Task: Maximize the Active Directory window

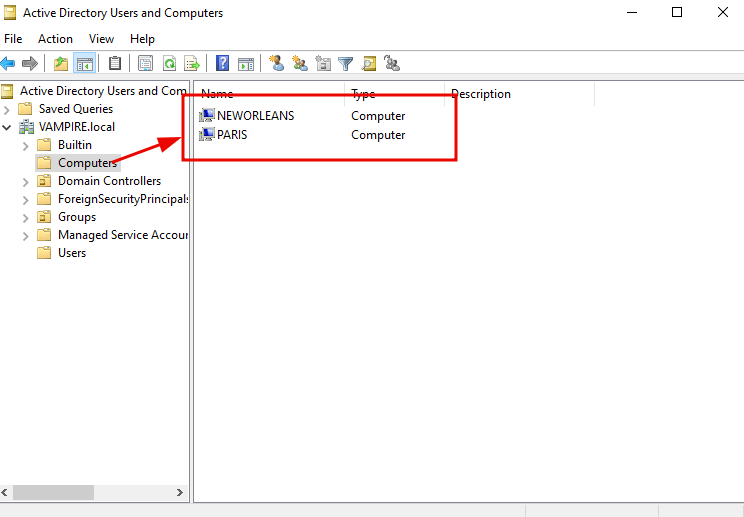Action: coord(677,12)
